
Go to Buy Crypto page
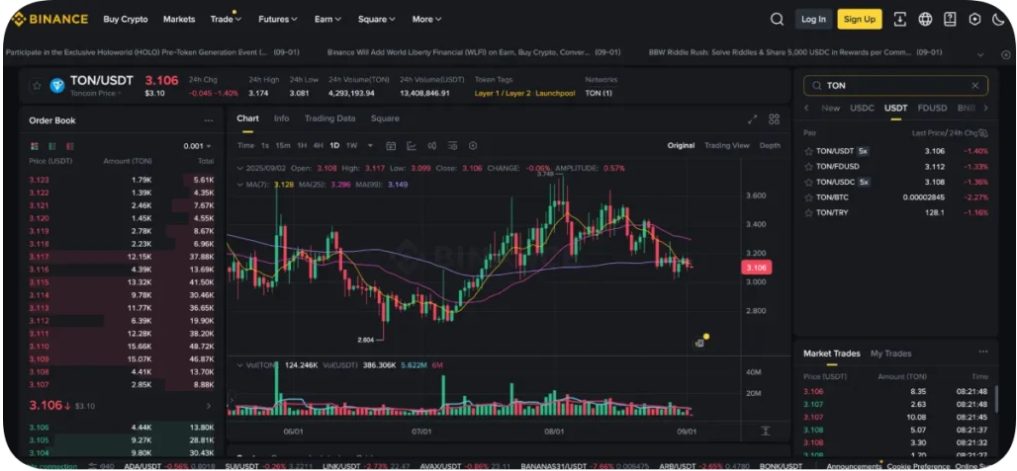pos(125,19)
